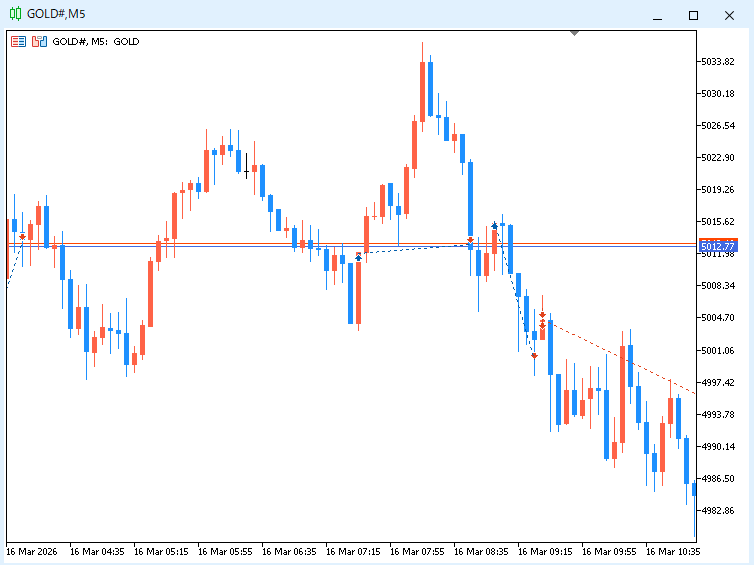Click the red-blue list icon beside chart title
Image resolution: width=754 pixels, height=565 pixels.
pos(19,42)
